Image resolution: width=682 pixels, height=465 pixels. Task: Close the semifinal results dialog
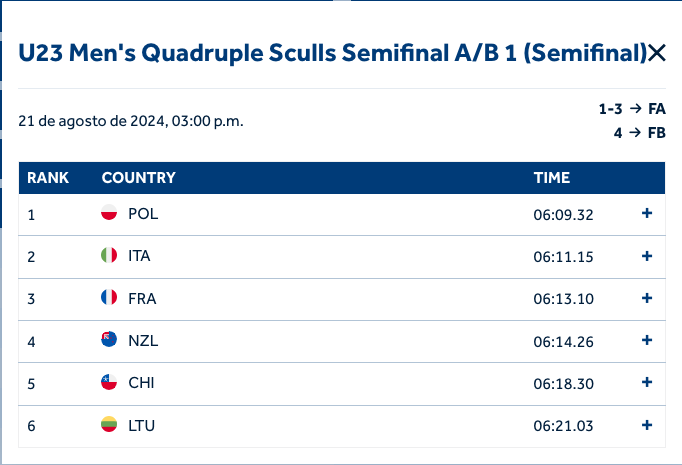pos(657,53)
